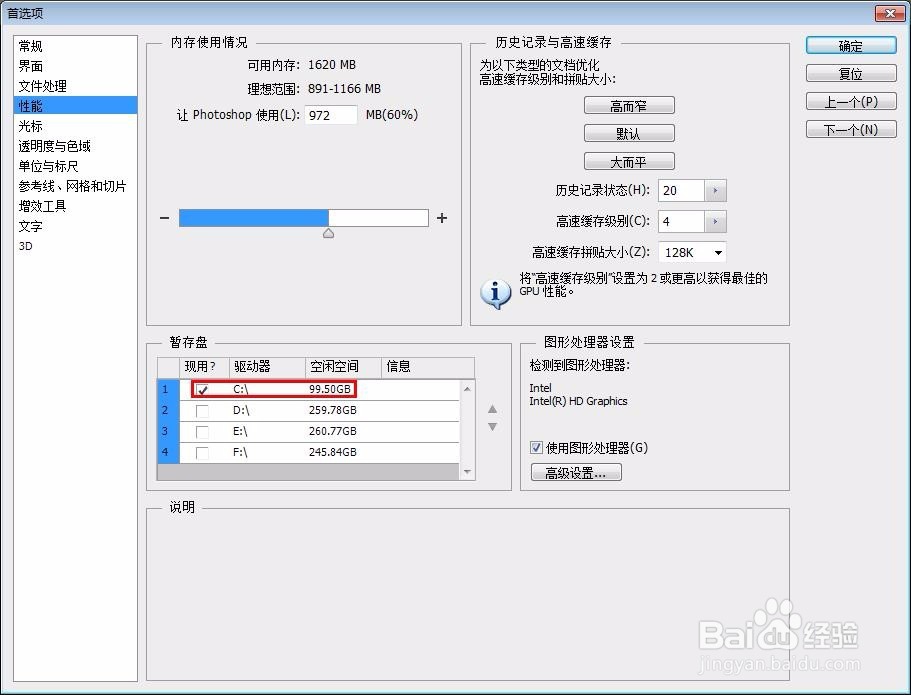Click the 复位 button

coord(851,74)
